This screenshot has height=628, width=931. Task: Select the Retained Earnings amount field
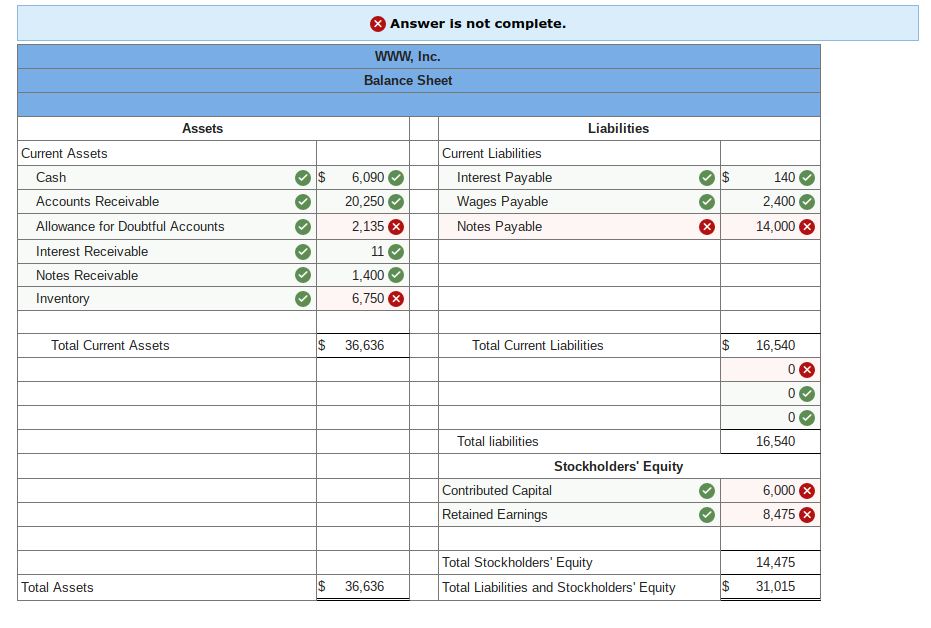tap(770, 514)
